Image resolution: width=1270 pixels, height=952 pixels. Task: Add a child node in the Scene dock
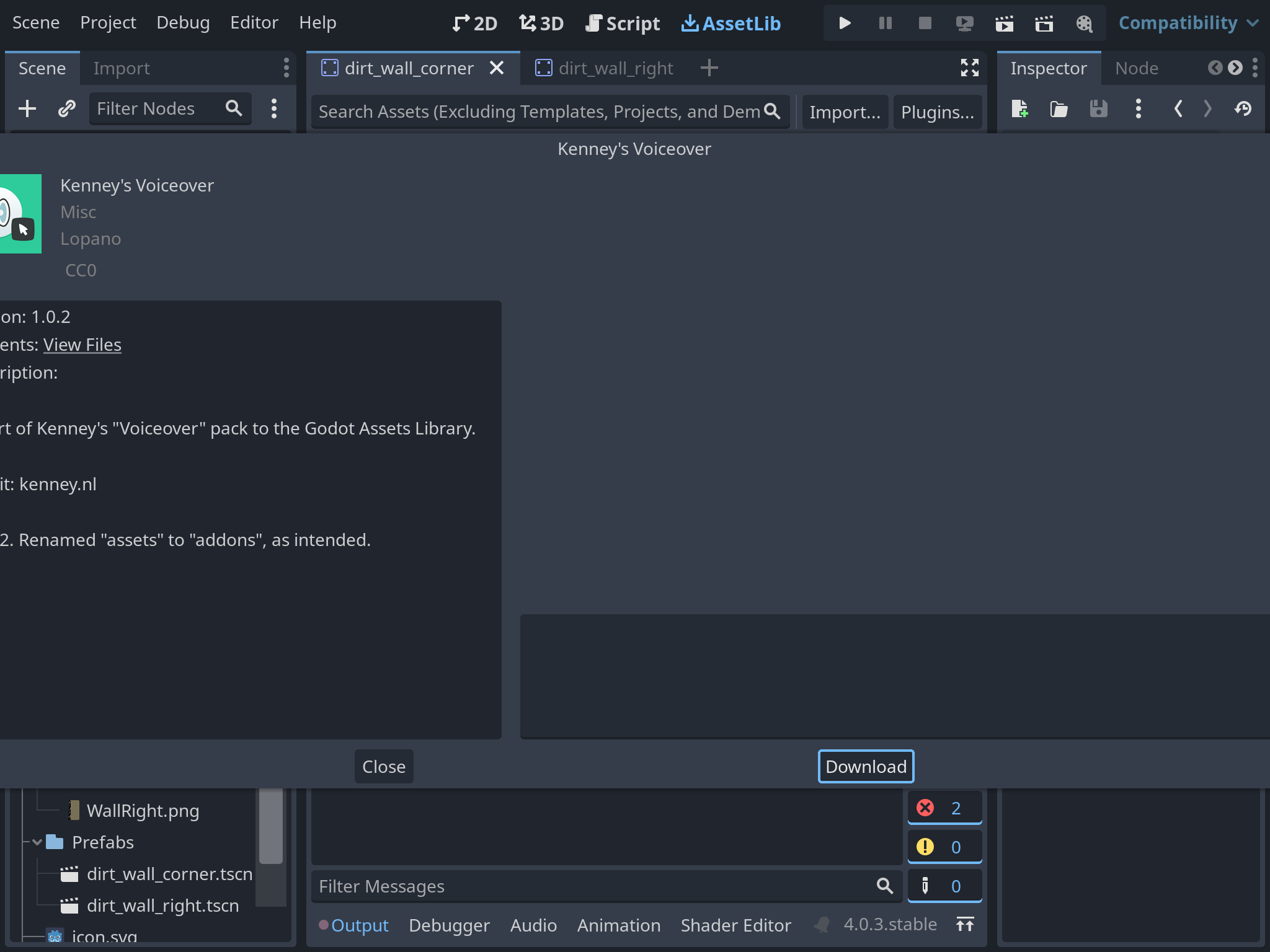27,108
